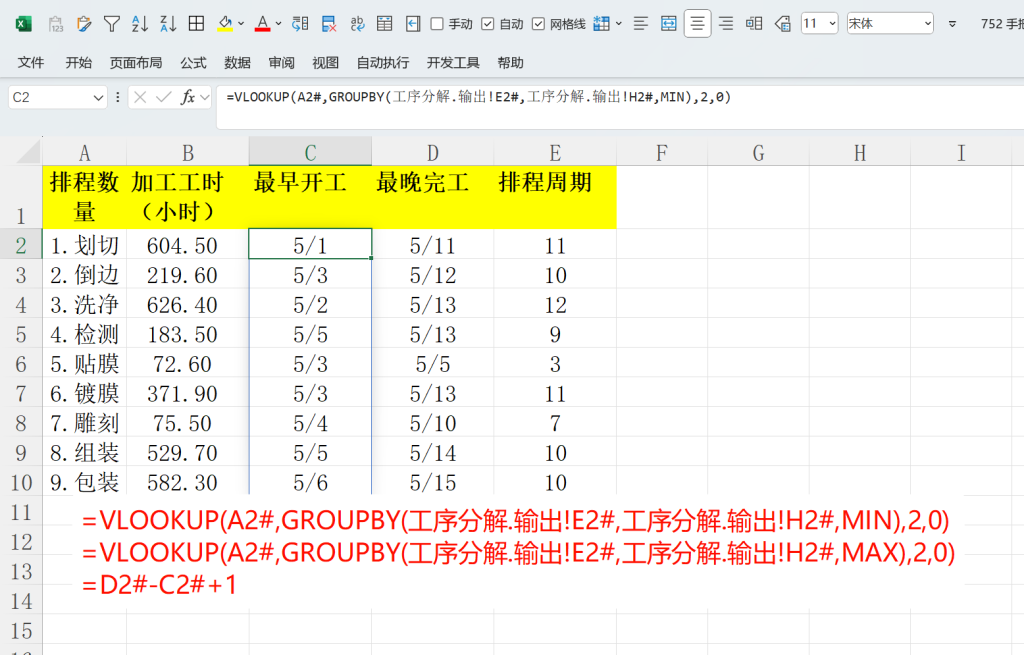Select cell with date 5/15
The width and height of the screenshot is (1024, 655).
coord(433,482)
